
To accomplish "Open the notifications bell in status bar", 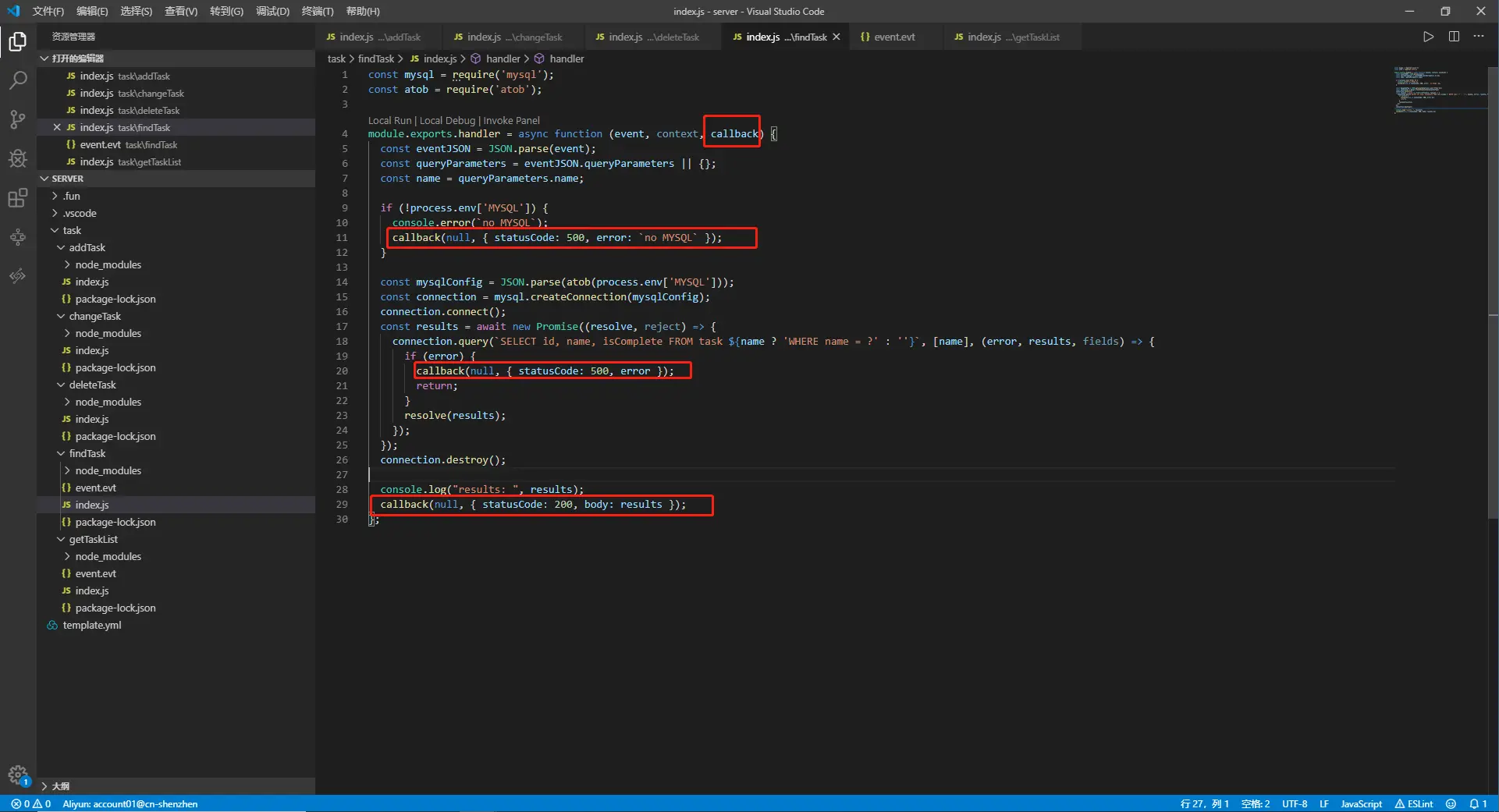I will pyautogui.click(x=1477, y=803).
